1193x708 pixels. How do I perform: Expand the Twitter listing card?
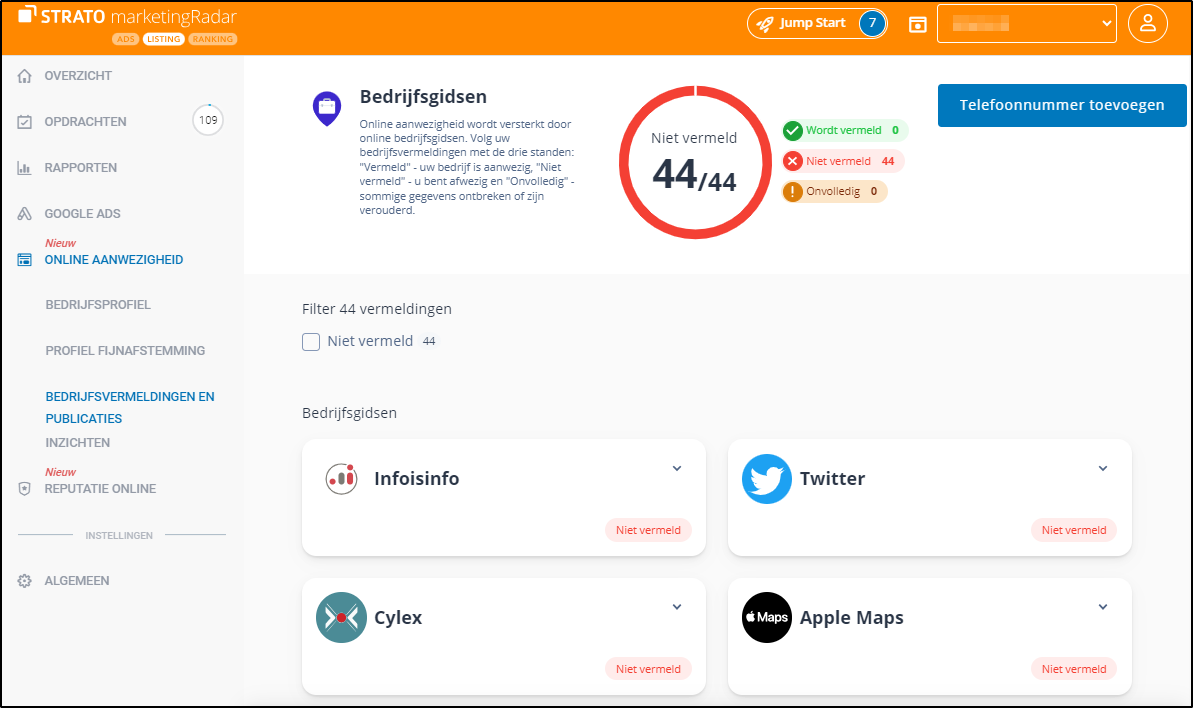(1103, 469)
